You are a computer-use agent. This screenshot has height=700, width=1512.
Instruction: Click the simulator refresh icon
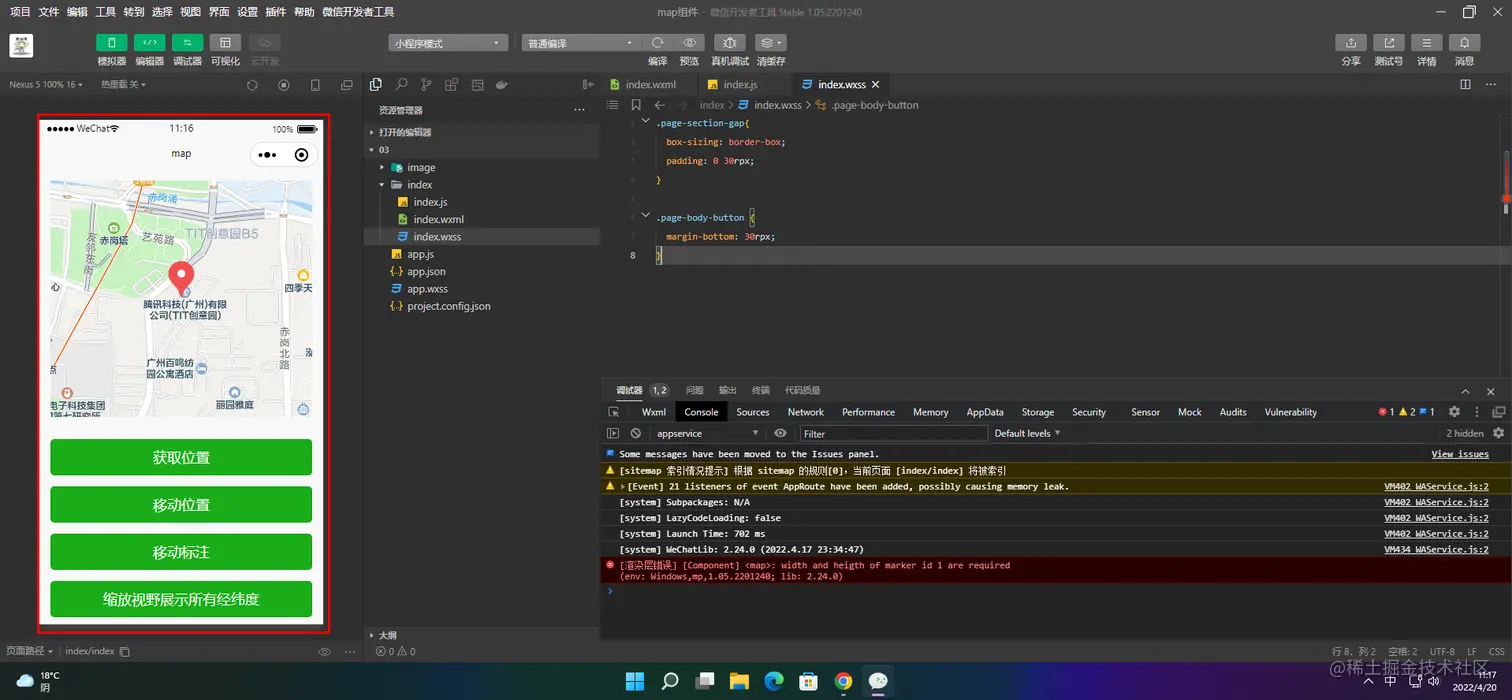click(252, 85)
